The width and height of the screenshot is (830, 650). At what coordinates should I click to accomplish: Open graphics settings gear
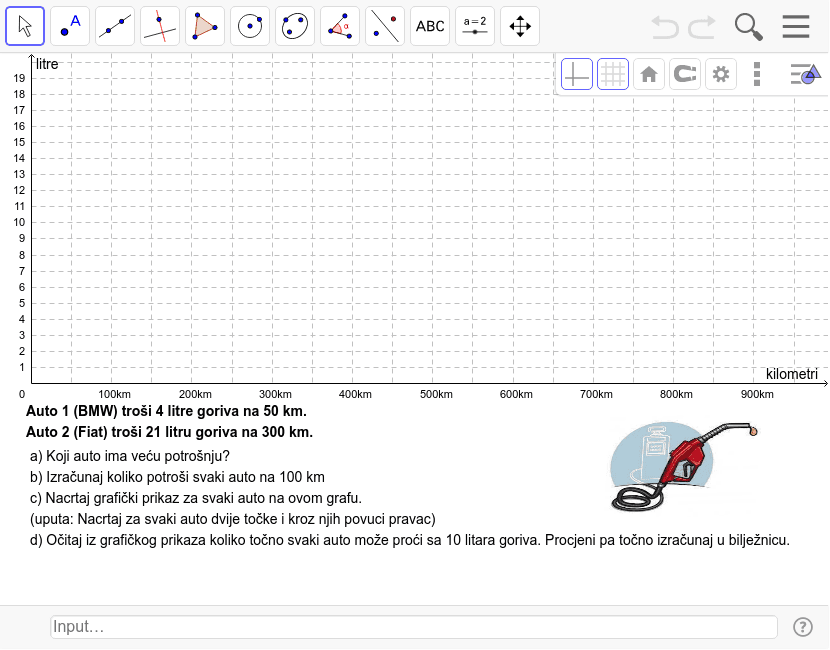[x=721, y=74]
